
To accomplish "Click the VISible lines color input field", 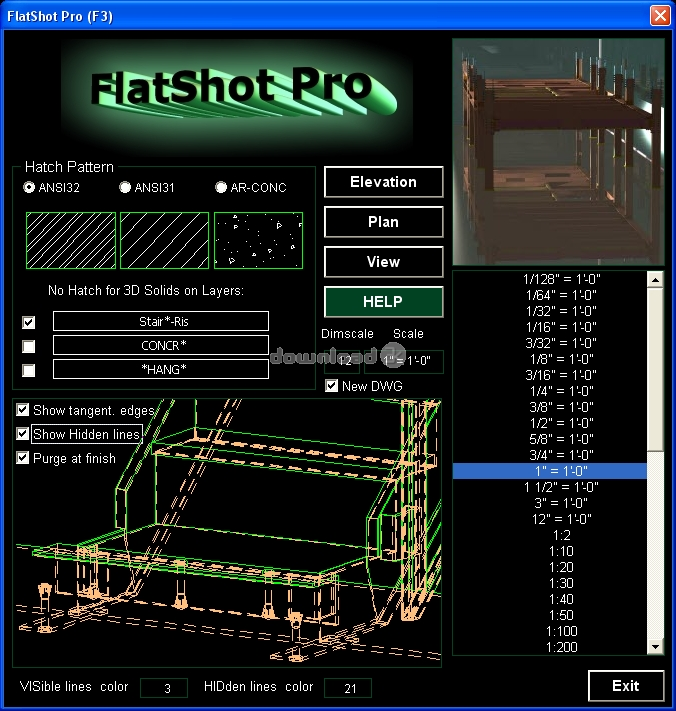I will [x=164, y=688].
